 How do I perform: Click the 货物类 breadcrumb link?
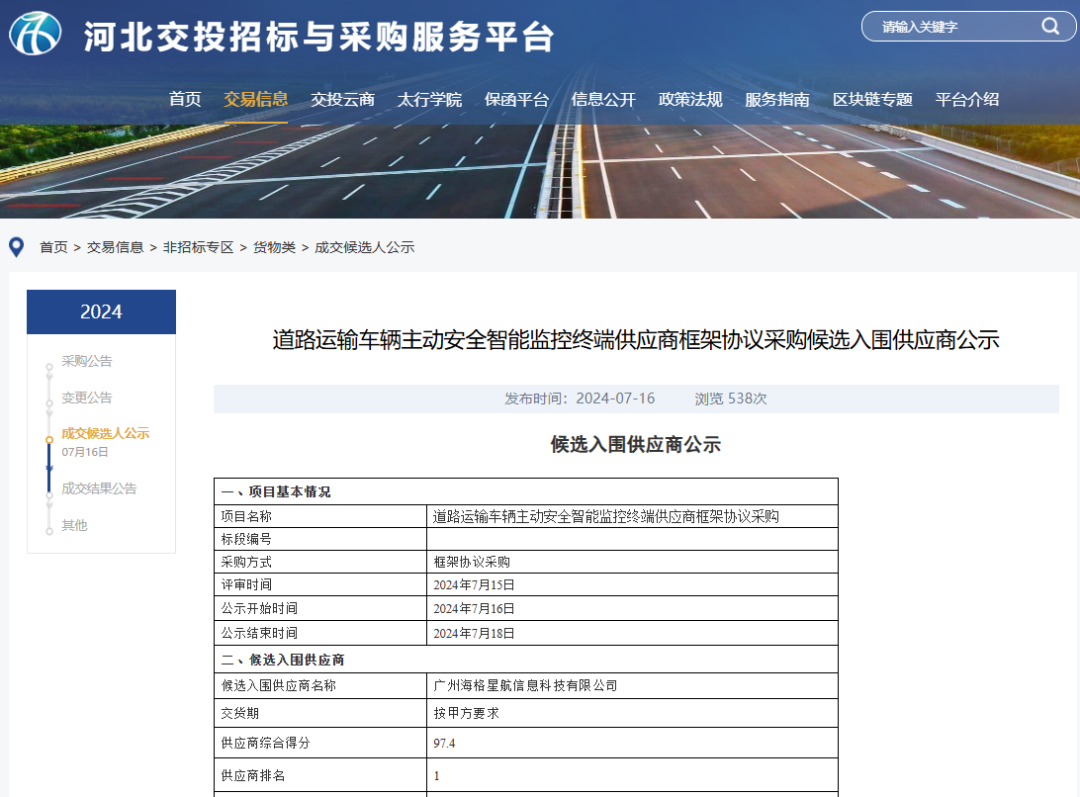click(x=274, y=247)
